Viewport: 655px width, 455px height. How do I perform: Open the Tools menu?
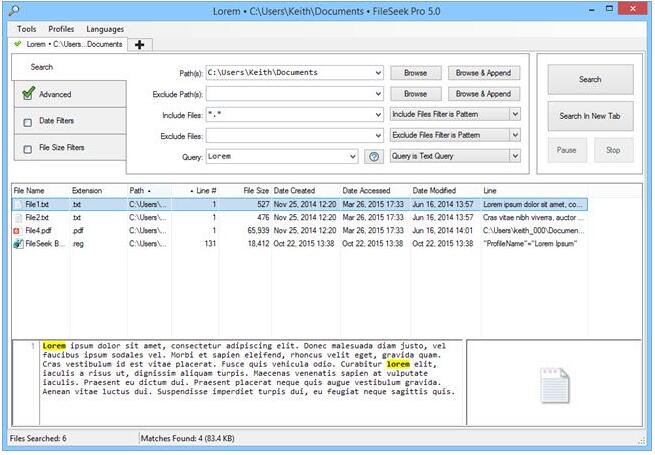pyautogui.click(x=26, y=29)
